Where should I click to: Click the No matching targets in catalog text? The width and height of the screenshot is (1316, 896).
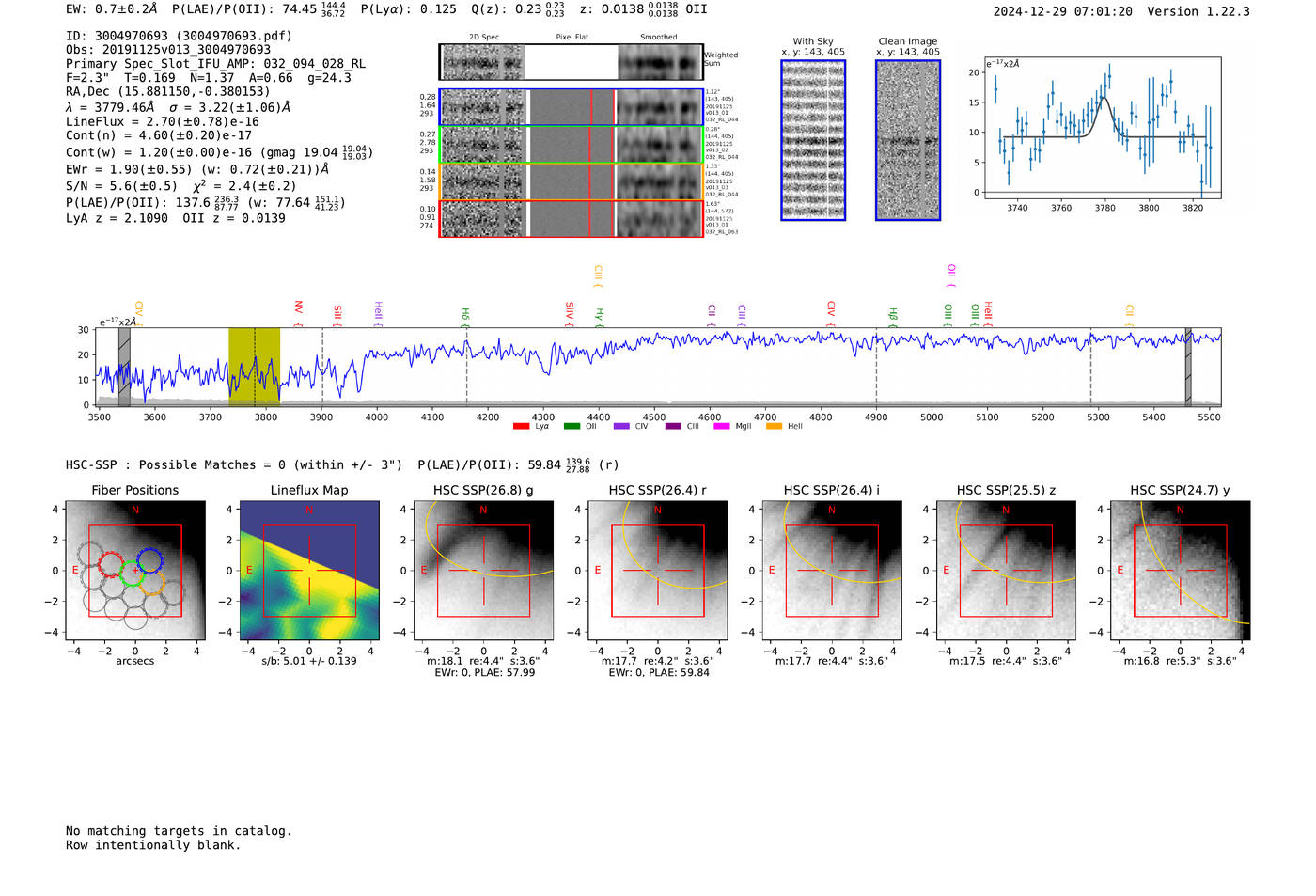[179, 831]
